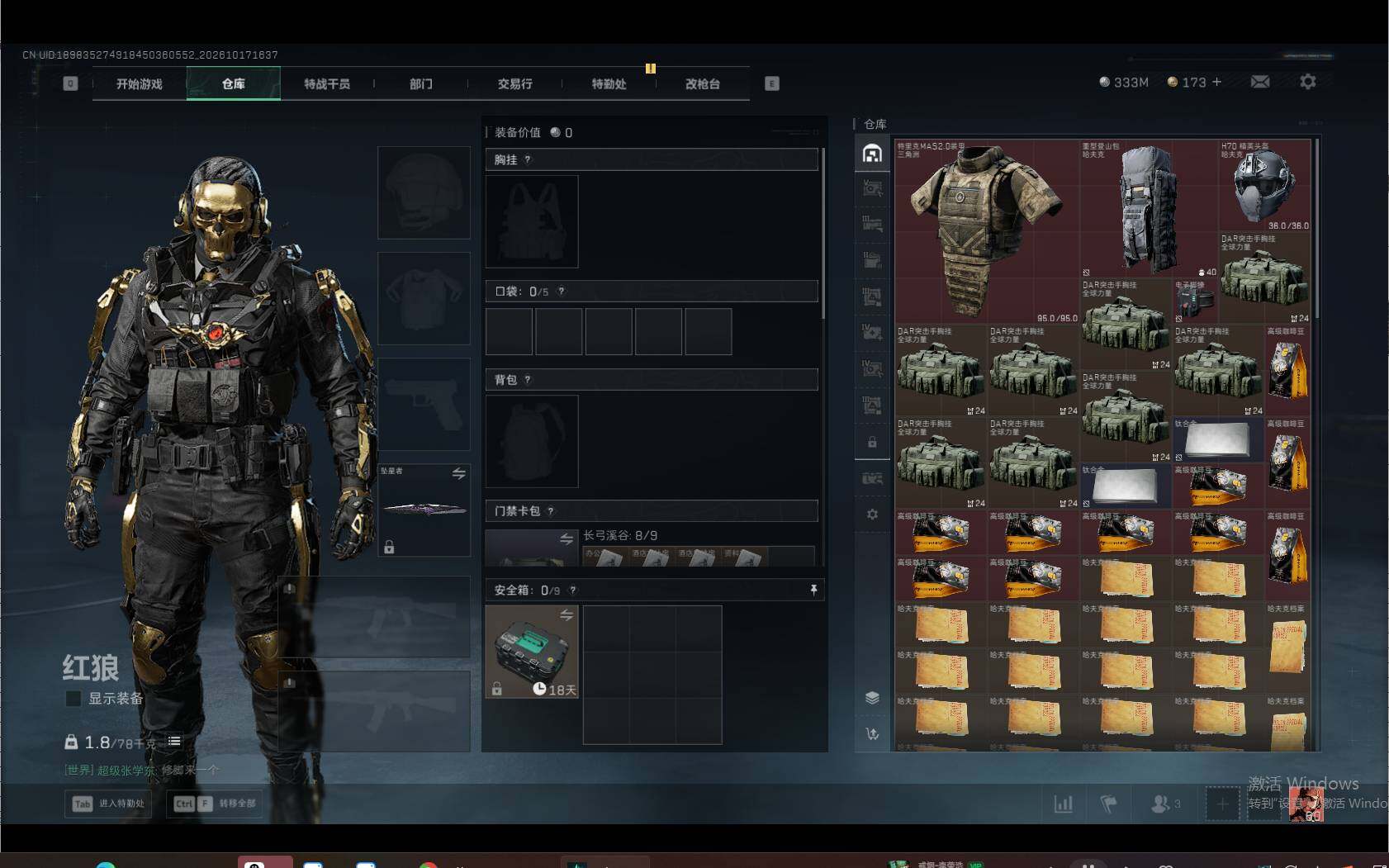Click the auto-sort icon below the layers icon
Screen dimensions: 1389x868
point(872,733)
